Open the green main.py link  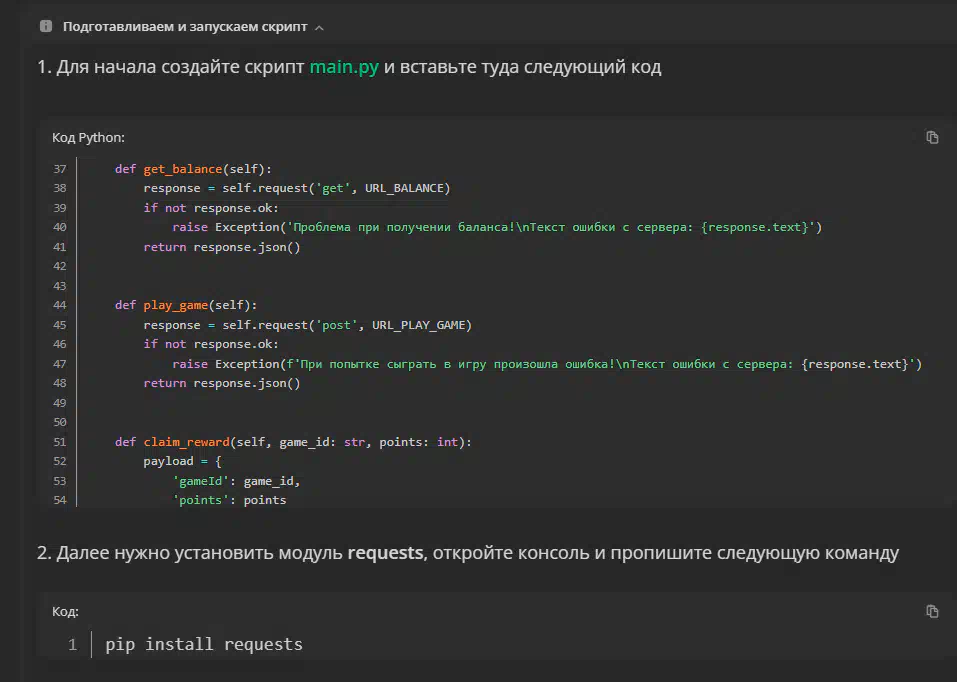(x=344, y=67)
